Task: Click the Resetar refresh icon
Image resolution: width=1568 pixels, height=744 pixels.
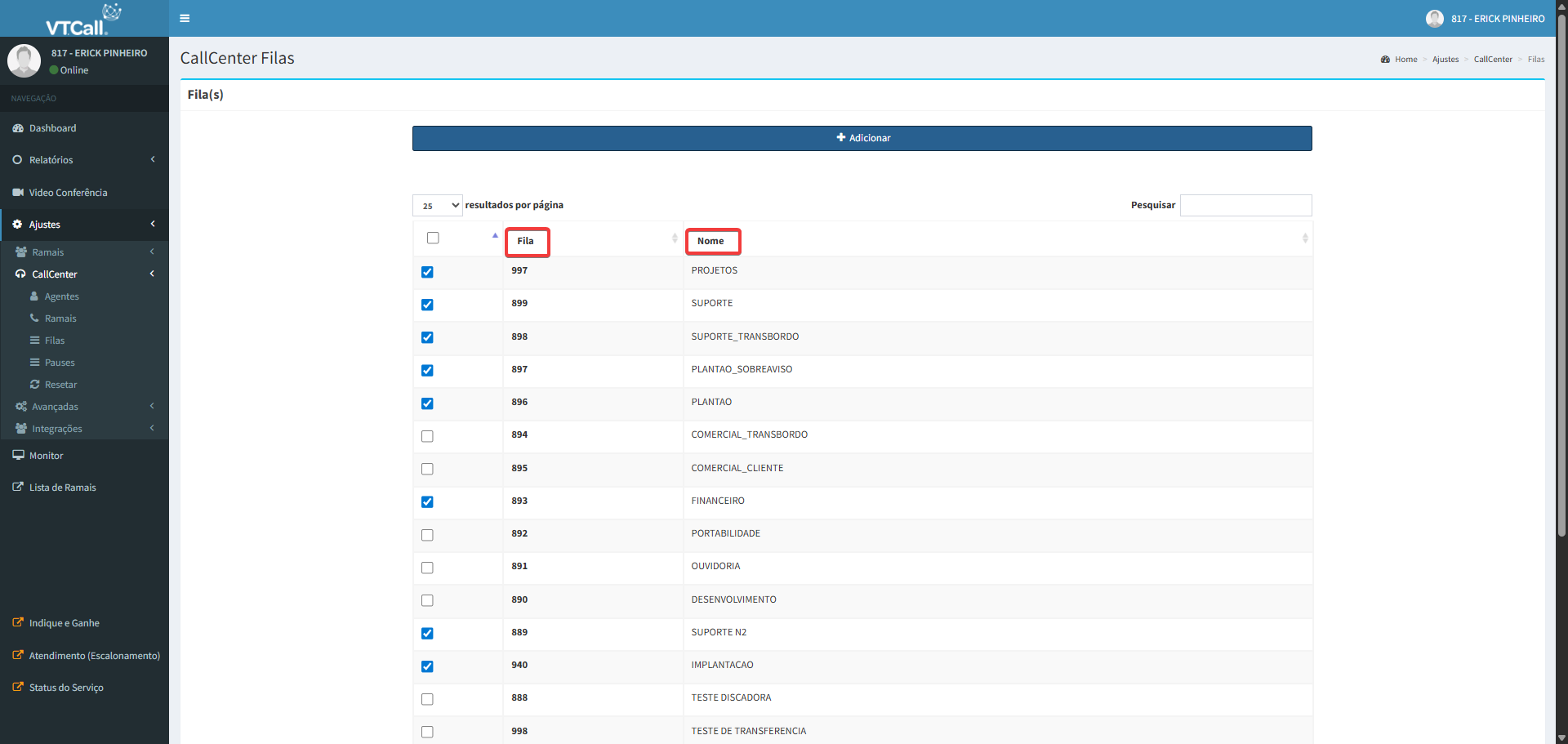Action: point(35,385)
